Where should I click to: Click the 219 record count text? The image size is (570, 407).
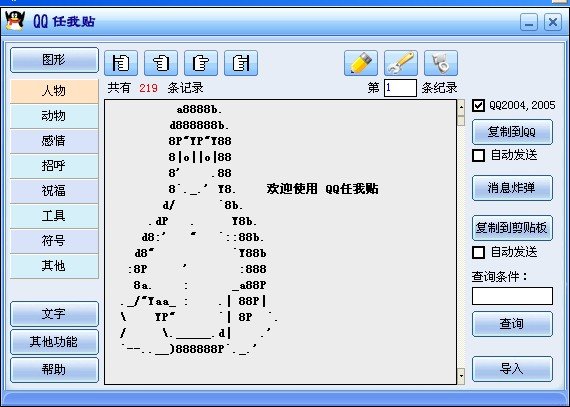pos(148,88)
